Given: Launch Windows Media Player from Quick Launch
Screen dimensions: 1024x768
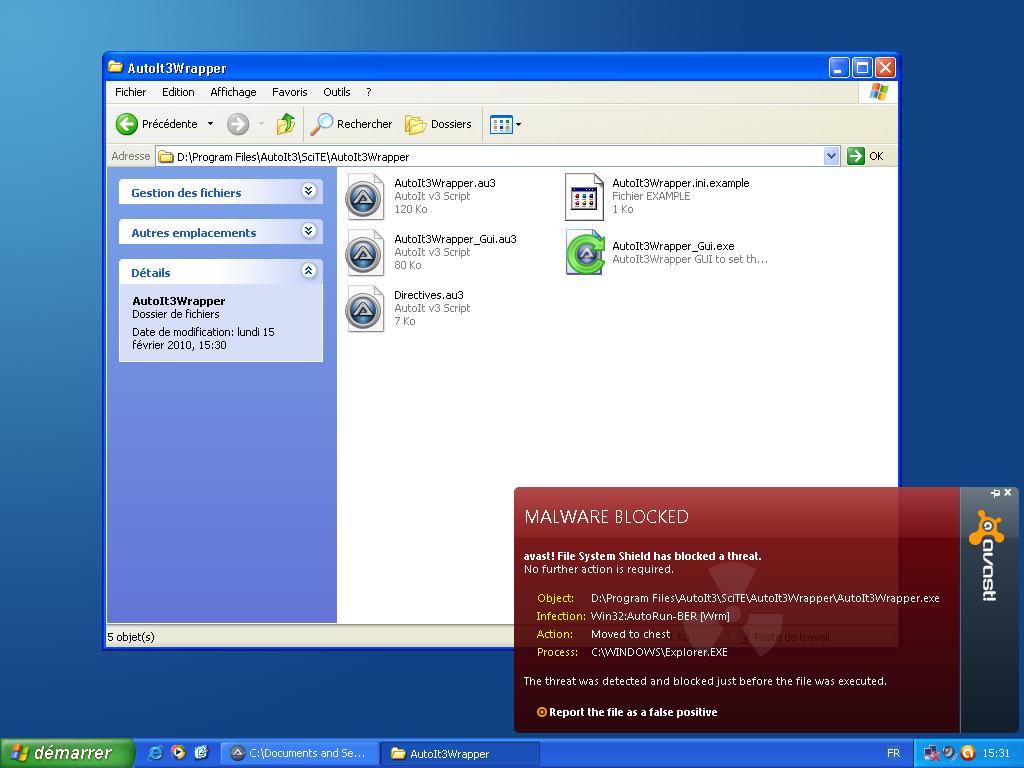Looking at the screenshot, I should (178, 753).
